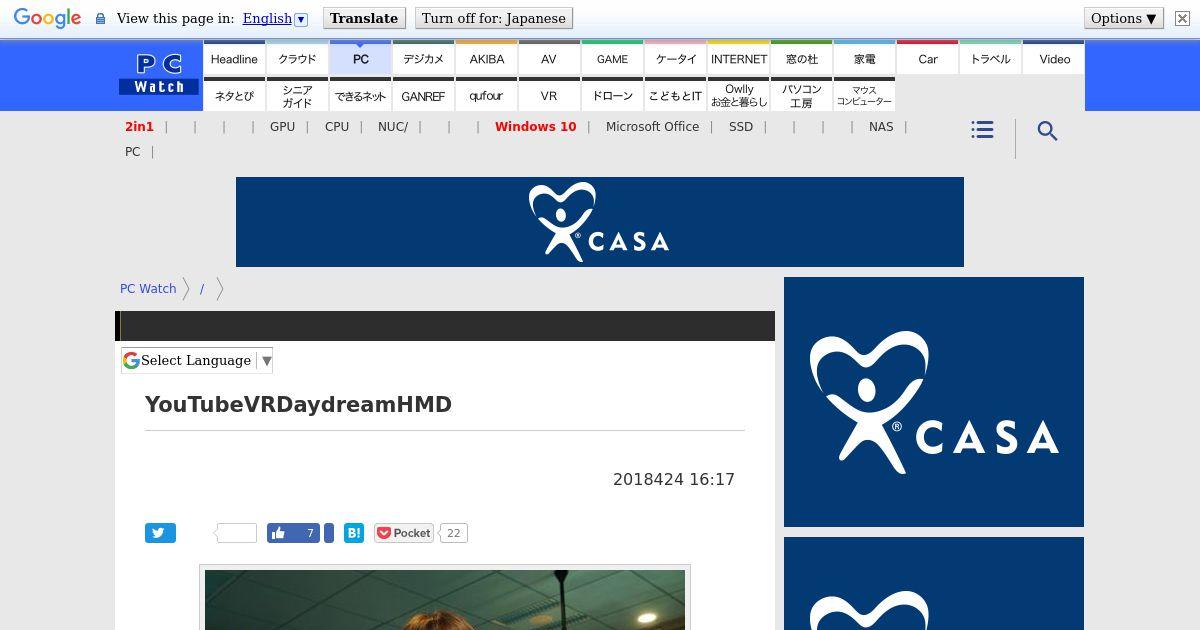The width and height of the screenshot is (1200, 630).
Task: Click the article photo thumbnail
Action: click(445, 599)
